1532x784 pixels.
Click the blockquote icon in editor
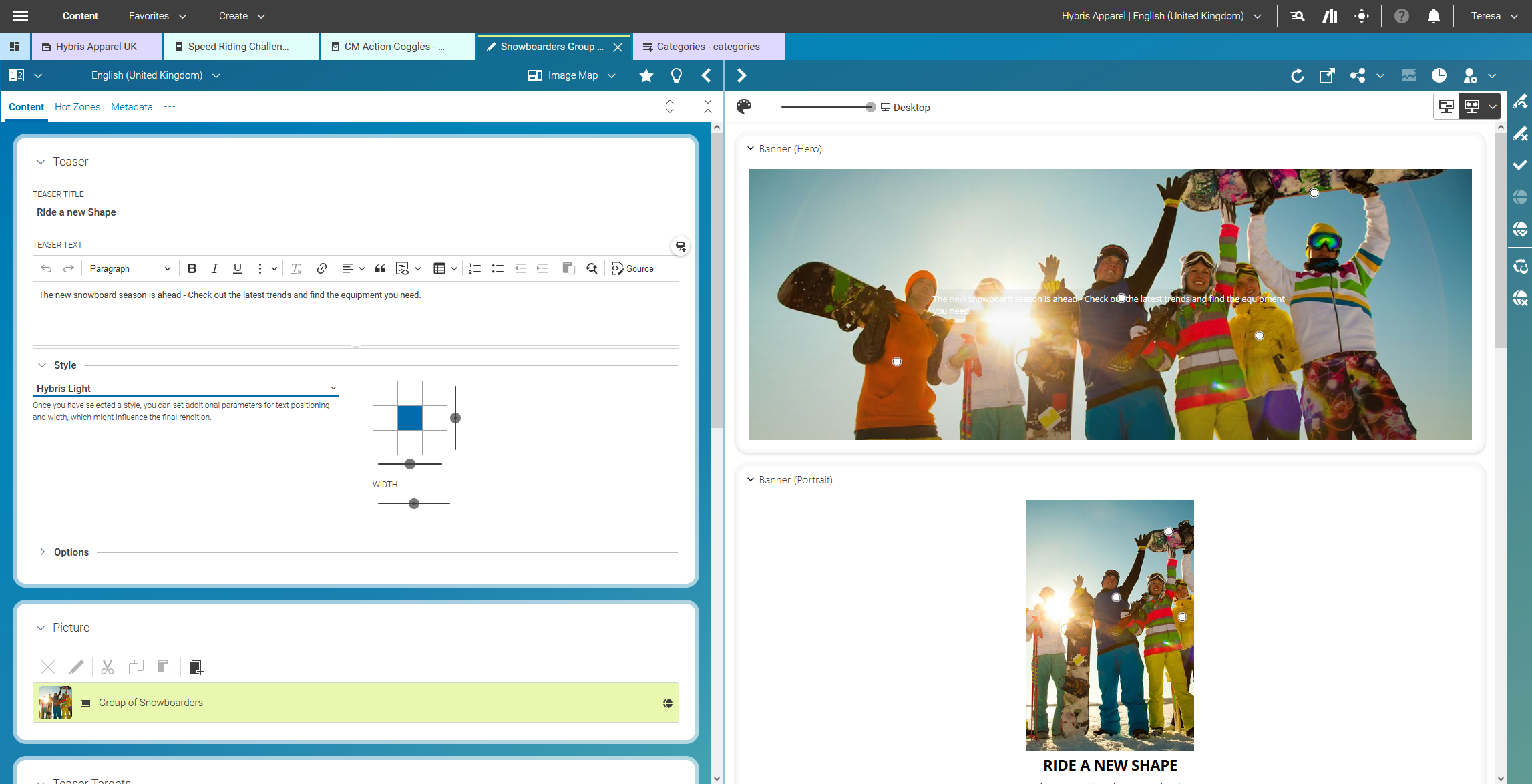pos(380,268)
